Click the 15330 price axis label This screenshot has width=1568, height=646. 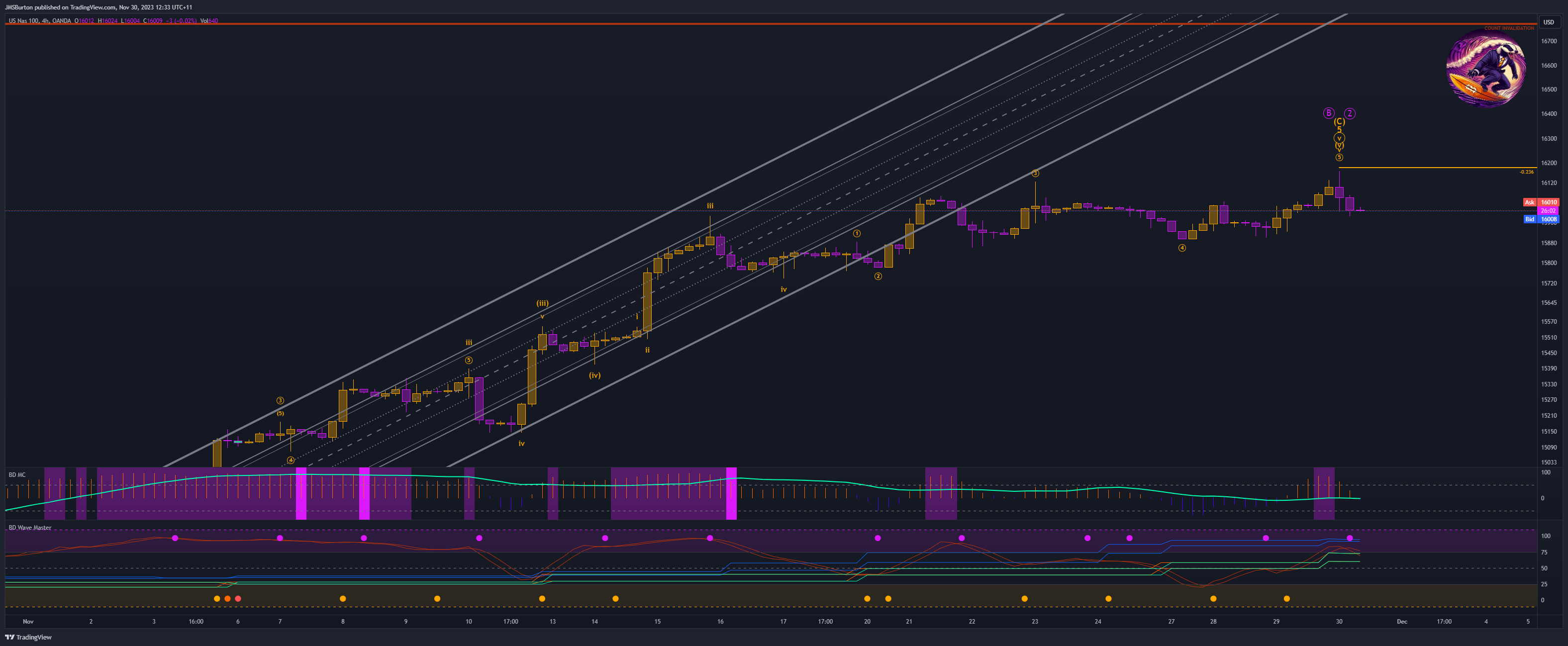tap(1549, 384)
